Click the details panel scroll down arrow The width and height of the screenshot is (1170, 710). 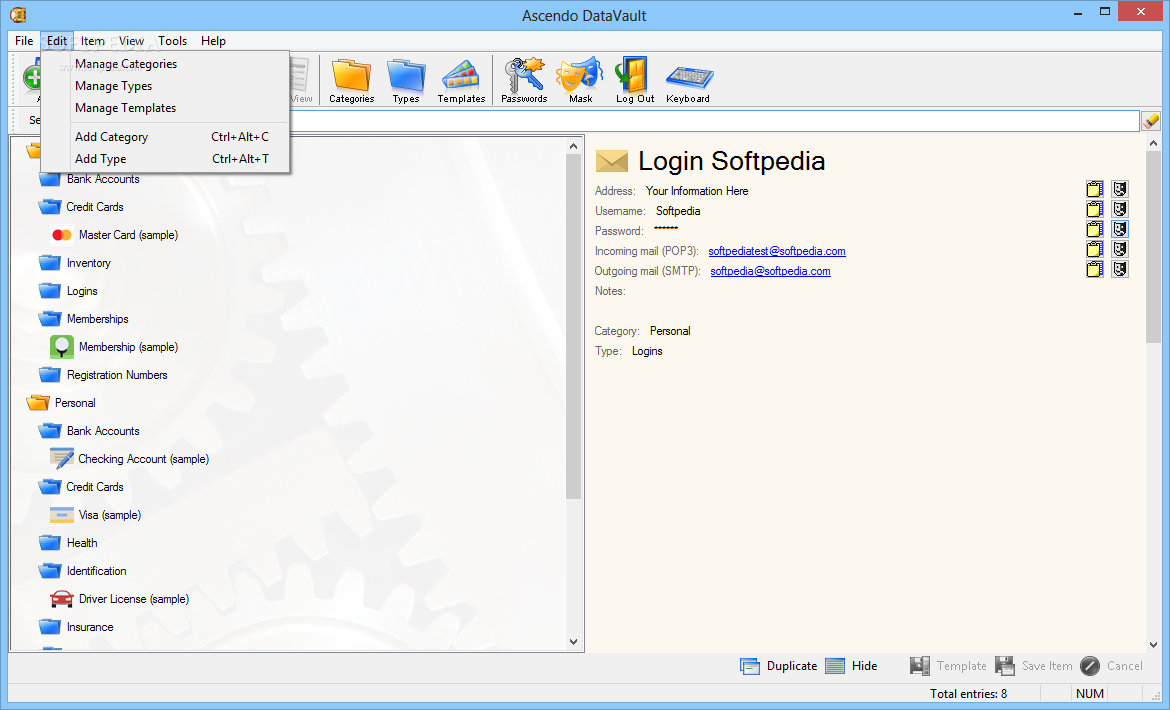pos(1154,644)
